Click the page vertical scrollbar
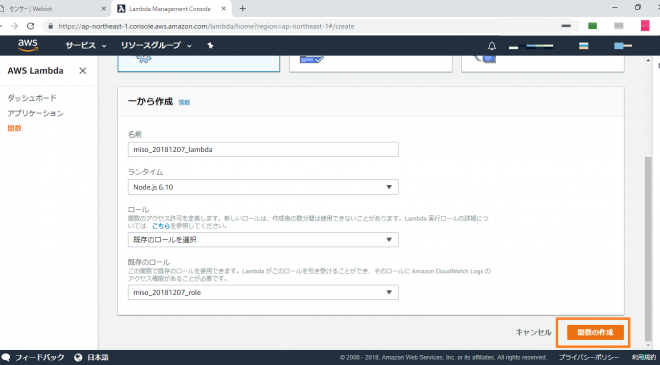Image resolution: width=660 pixels, height=365 pixels. point(648,248)
